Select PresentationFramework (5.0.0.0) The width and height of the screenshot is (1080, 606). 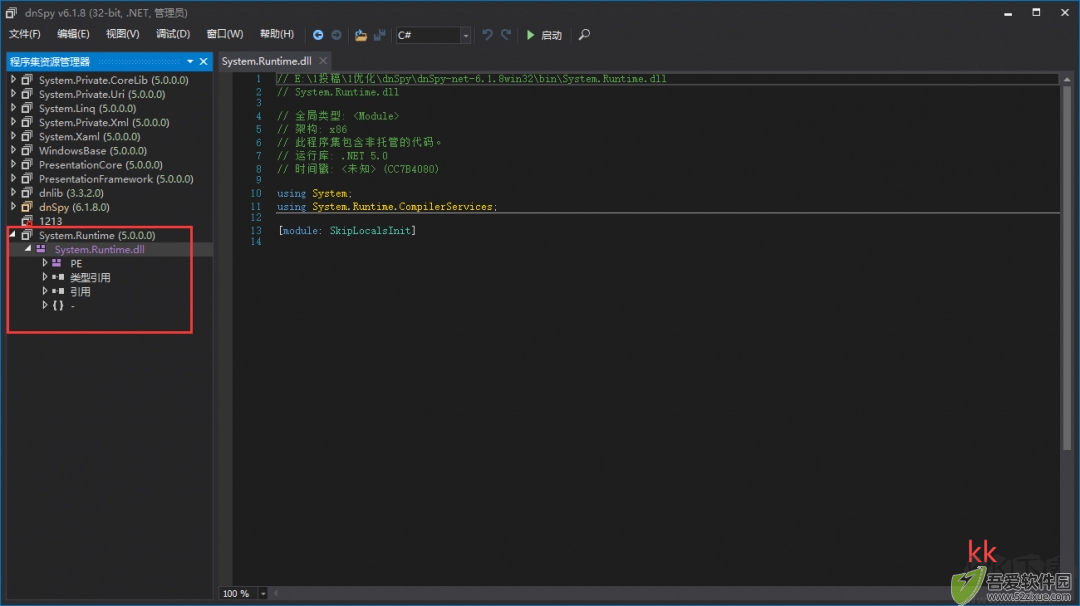[x=116, y=178]
